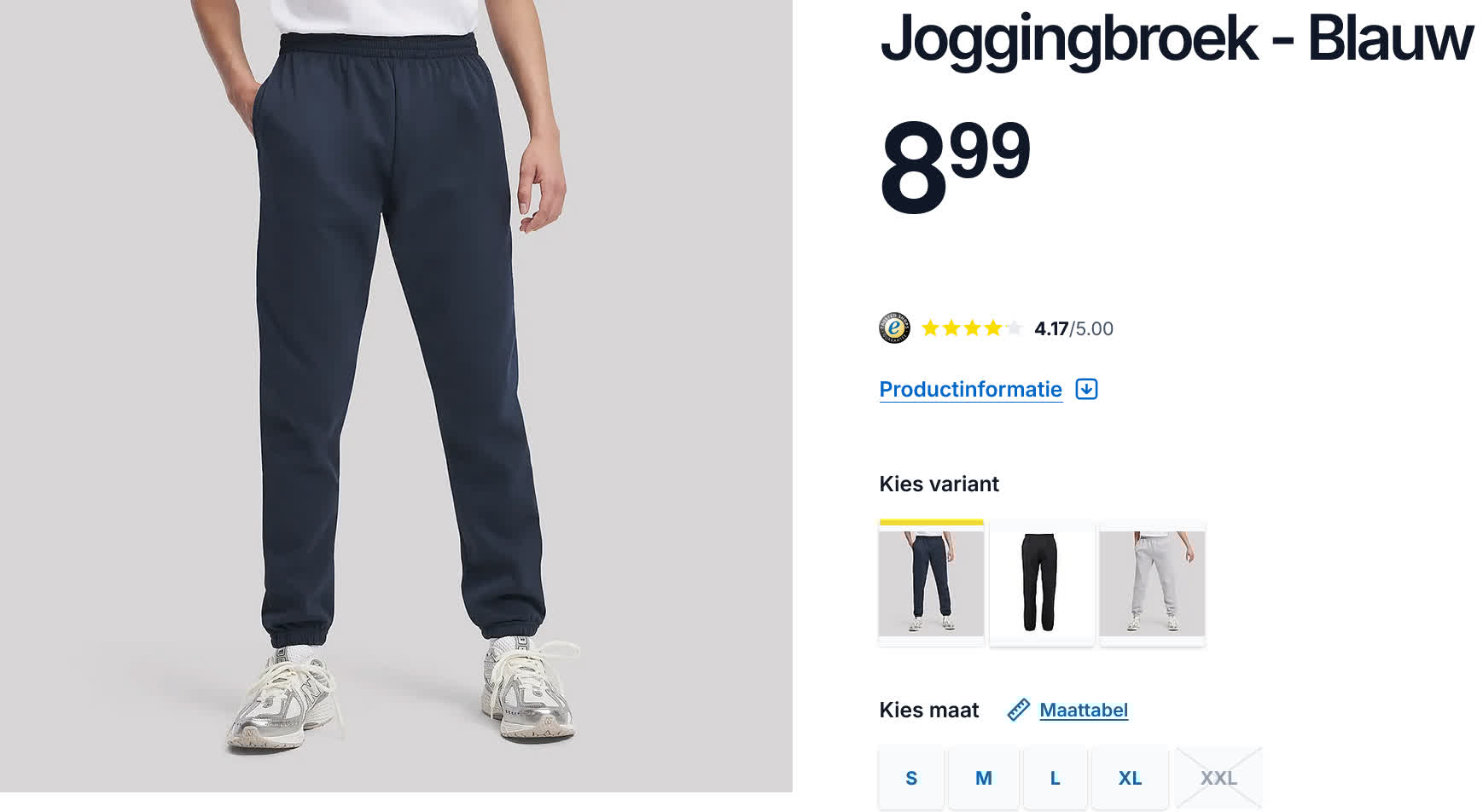This screenshot has height=812, width=1483.
Task: Choose size XL
Action: (1130, 778)
